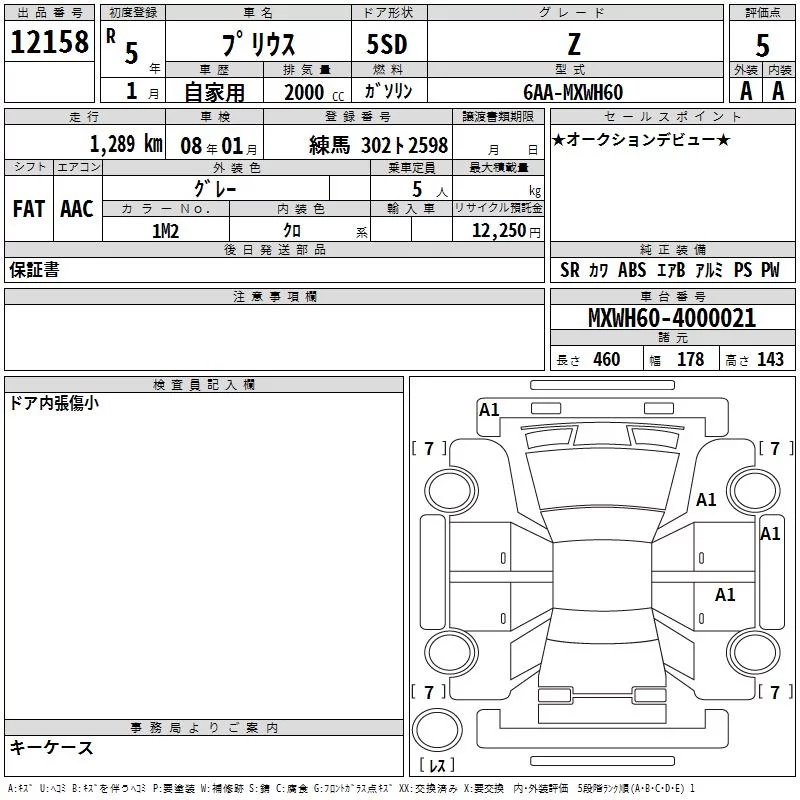The height and width of the screenshot is (800, 800).
Task: Select the exterior color グレー
Action: click(x=215, y=189)
